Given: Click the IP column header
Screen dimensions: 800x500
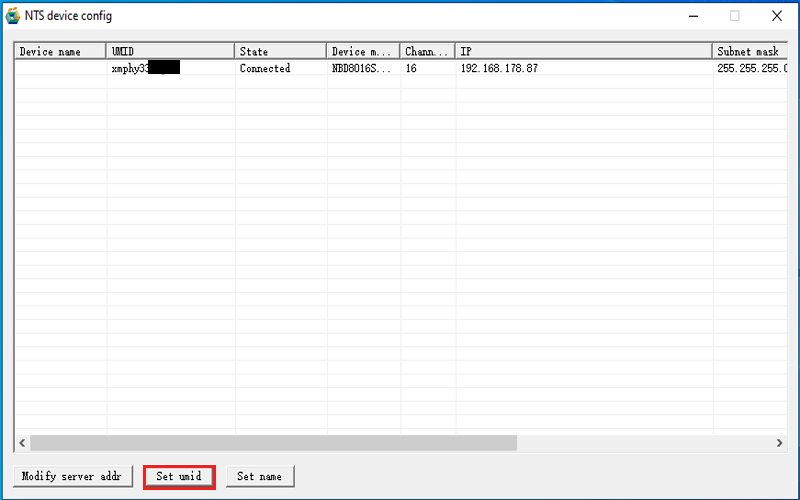Looking at the screenshot, I should 583,51.
